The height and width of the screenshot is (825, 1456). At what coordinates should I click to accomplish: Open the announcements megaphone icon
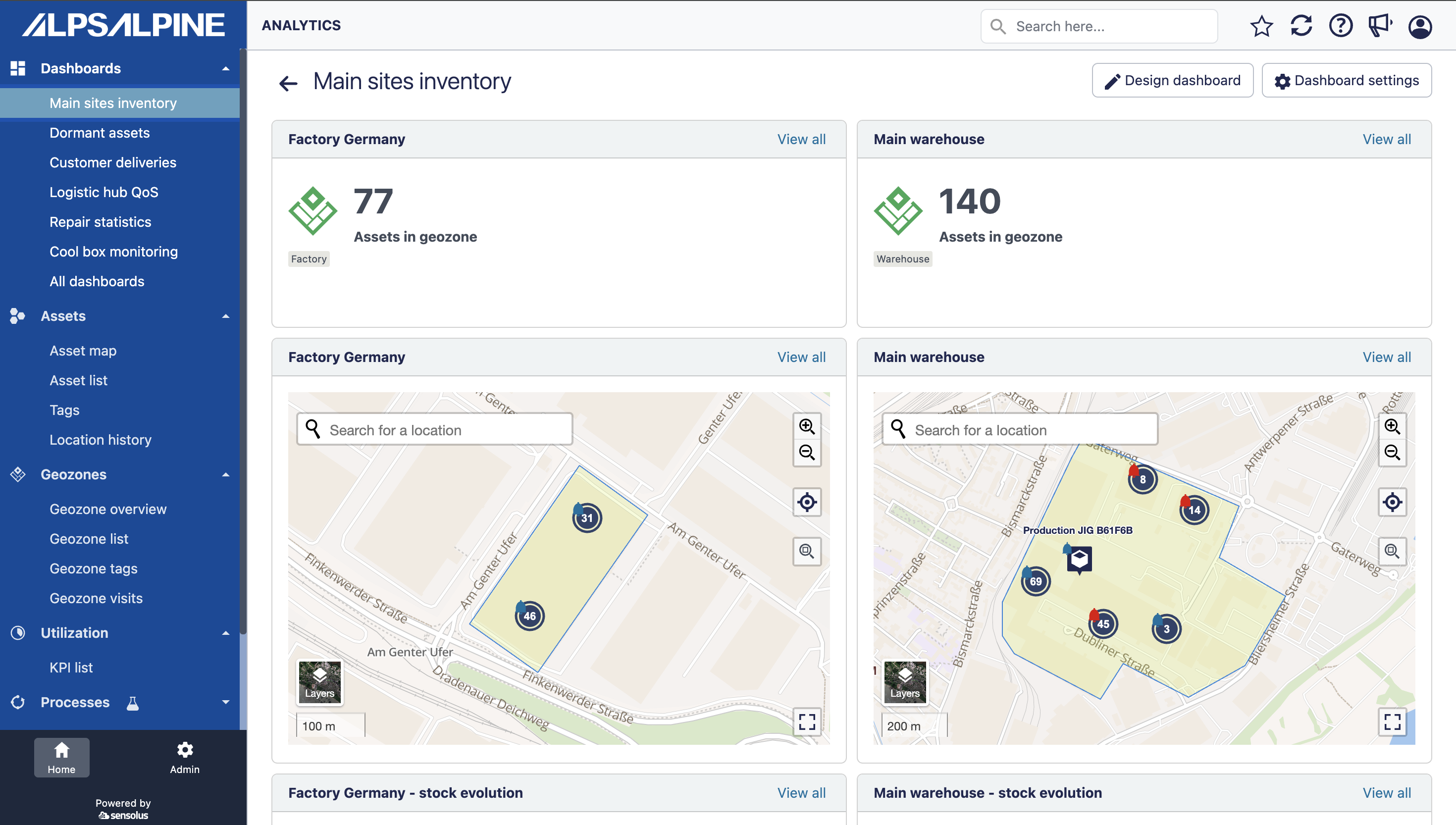(1380, 26)
